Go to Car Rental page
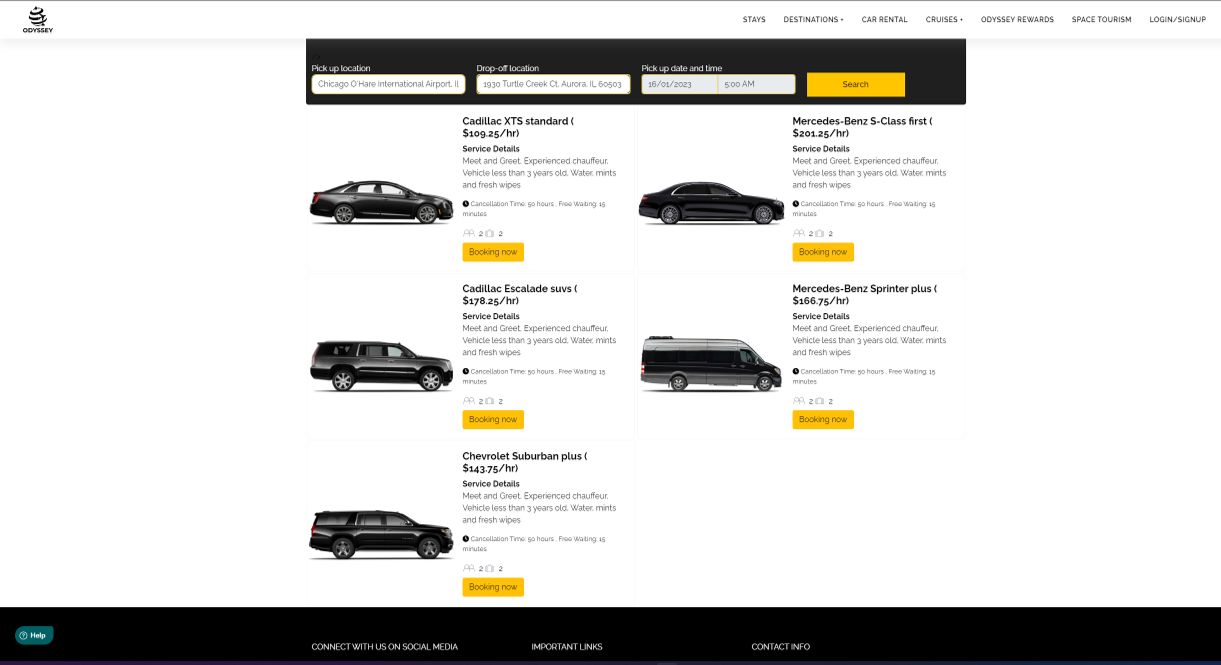Image resolution: width=1221 pixels, height=665 pixels. tap(885, 19)
